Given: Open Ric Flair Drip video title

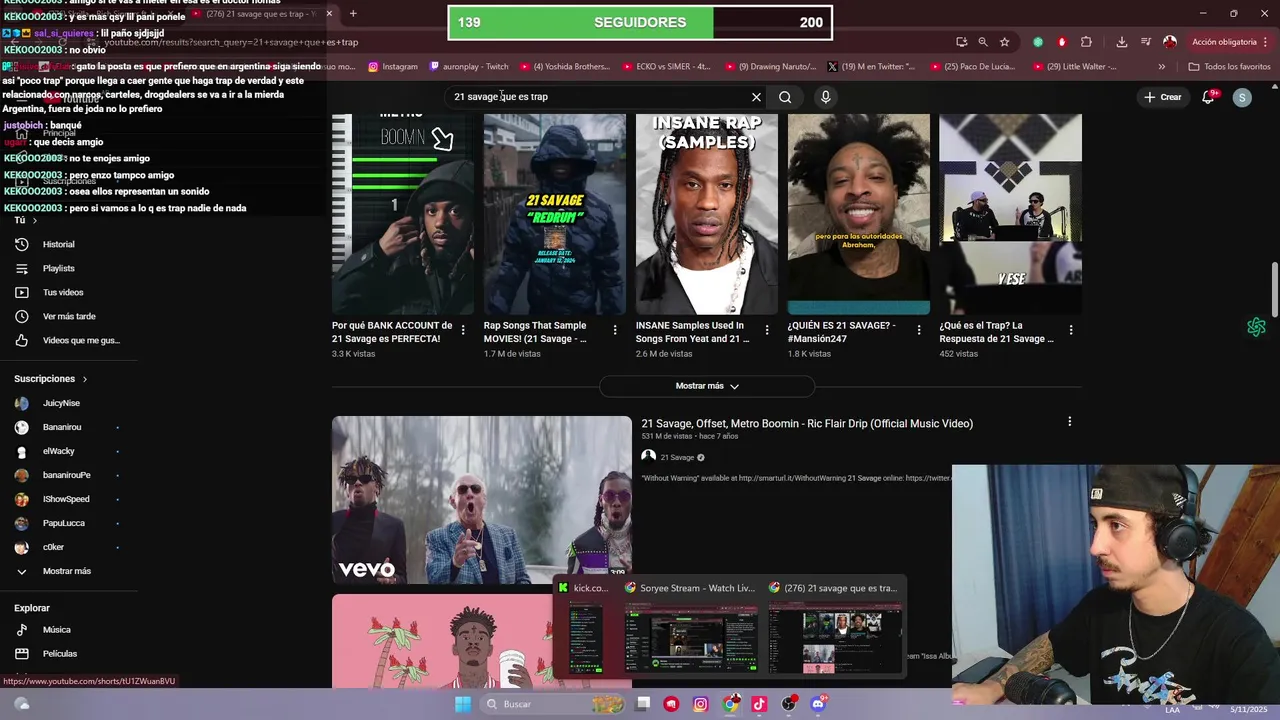Looking at the screenshot, I should point(807,424).
